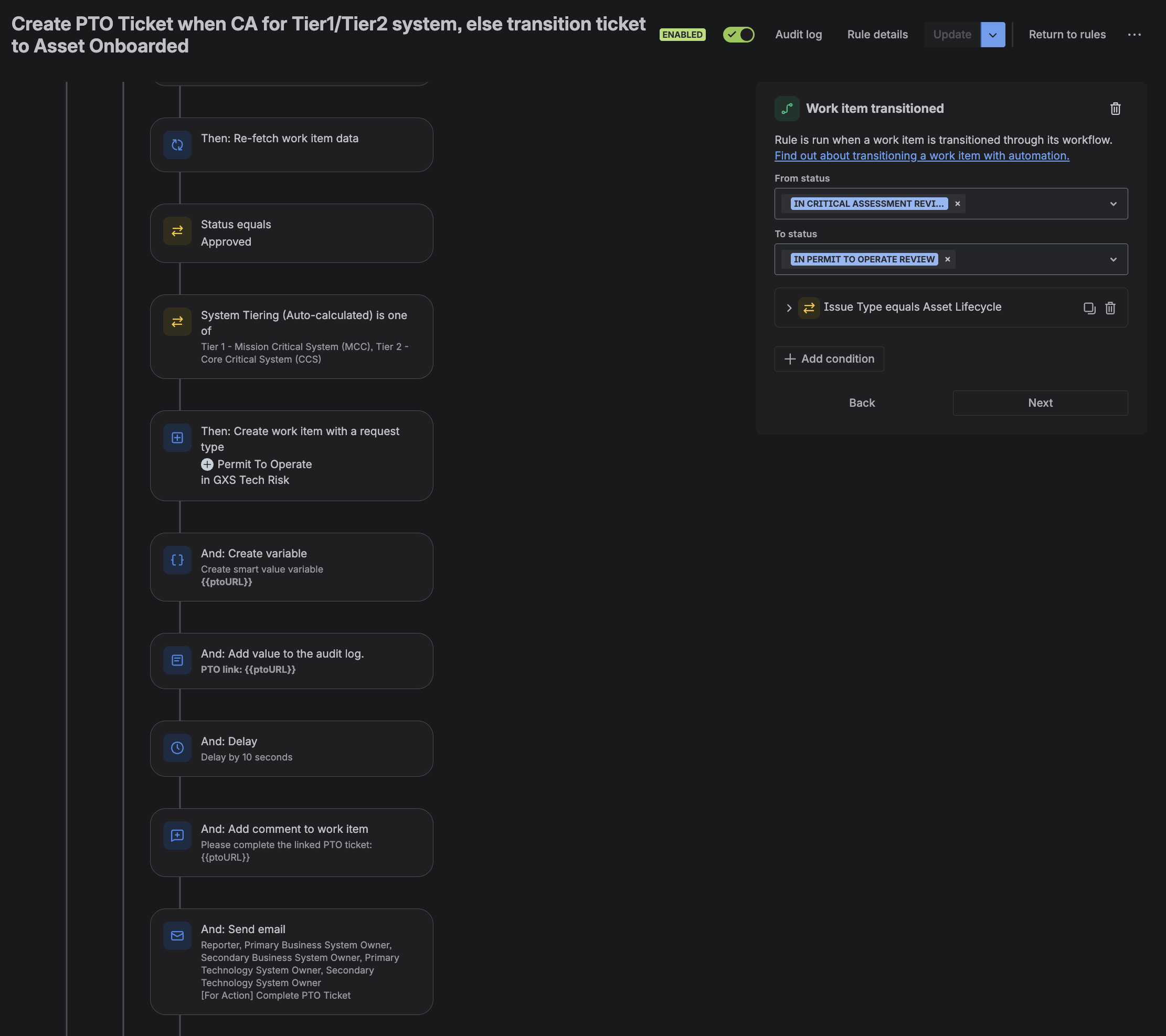Open the From status dropdown
This screenshot has width=1166, height=1036.
(x=1113, y=204)
